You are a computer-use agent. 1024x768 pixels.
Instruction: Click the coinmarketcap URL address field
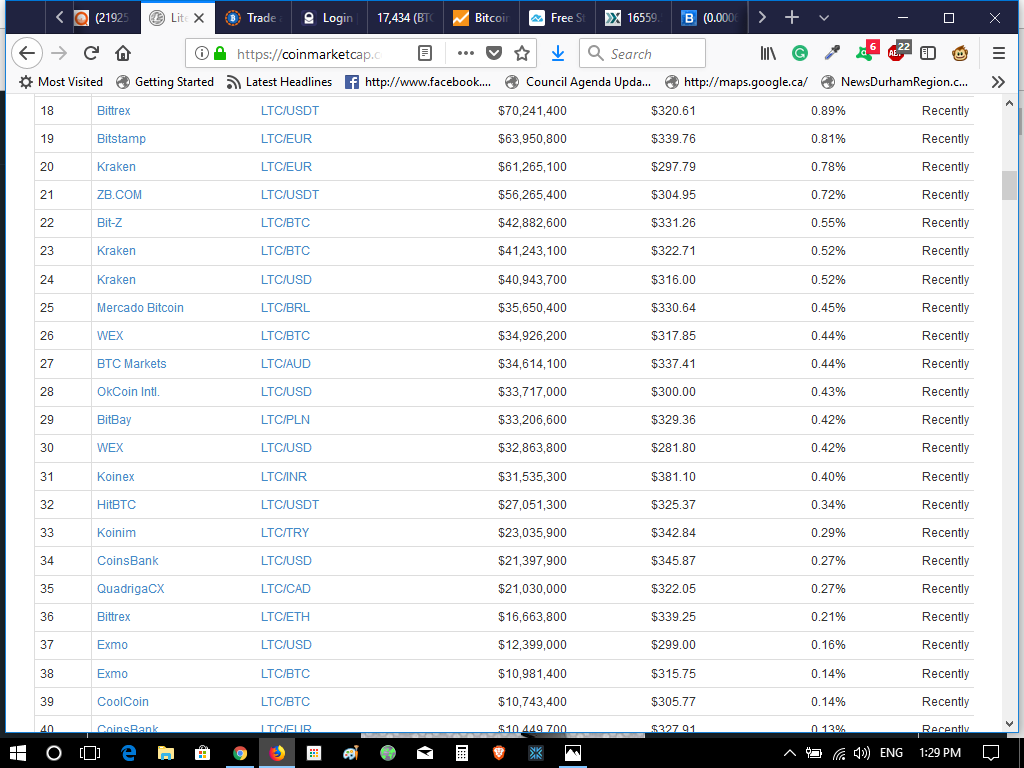click(x=308, y=54)
